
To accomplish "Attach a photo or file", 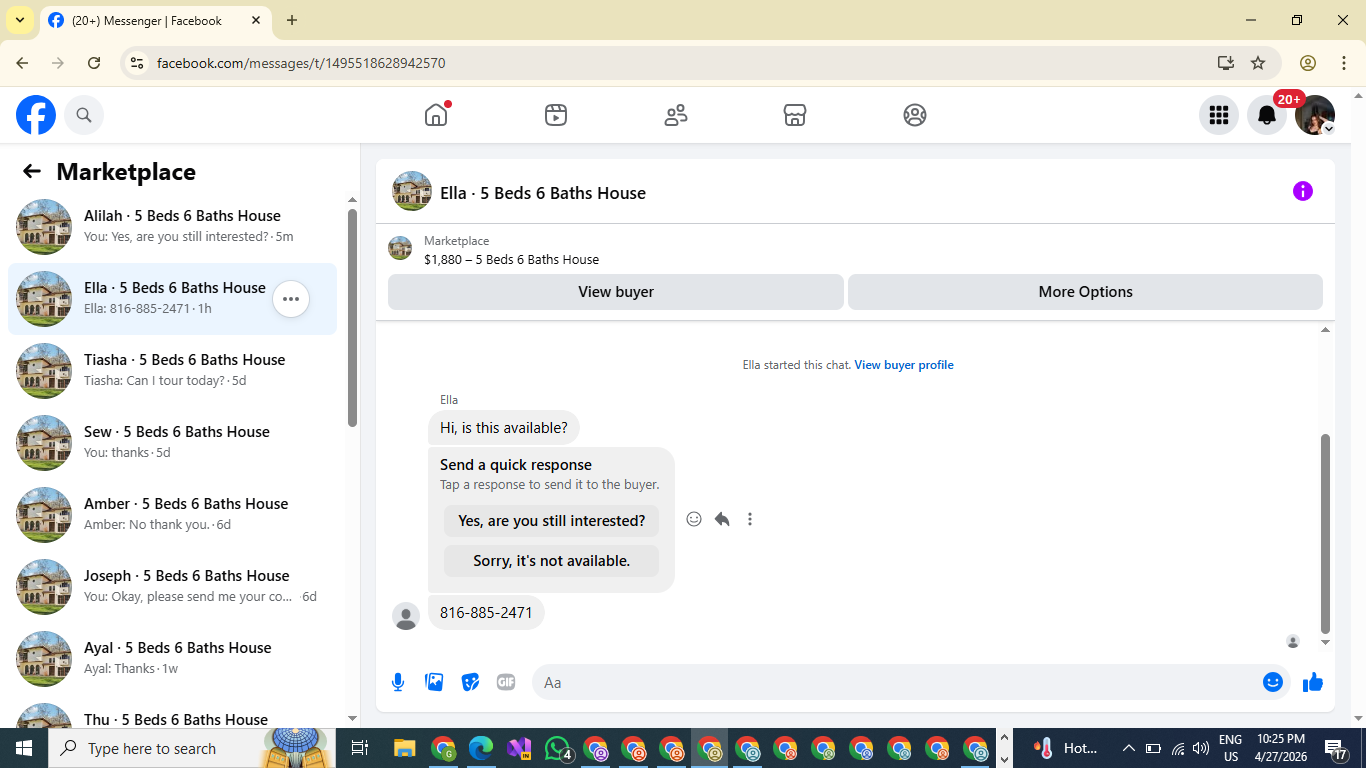I will point(434,682).
